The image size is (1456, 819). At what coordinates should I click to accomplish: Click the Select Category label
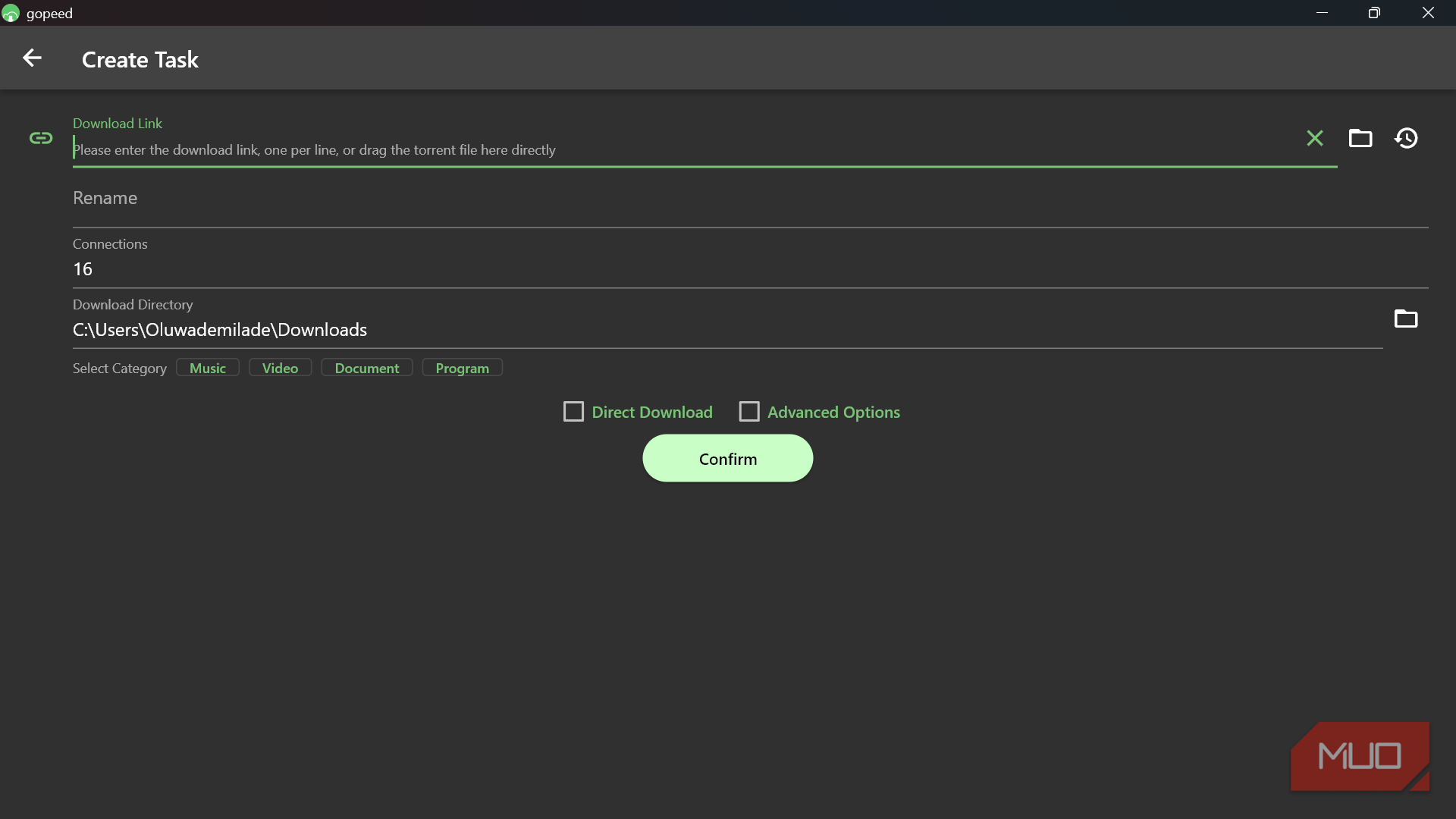coord(120,369)
